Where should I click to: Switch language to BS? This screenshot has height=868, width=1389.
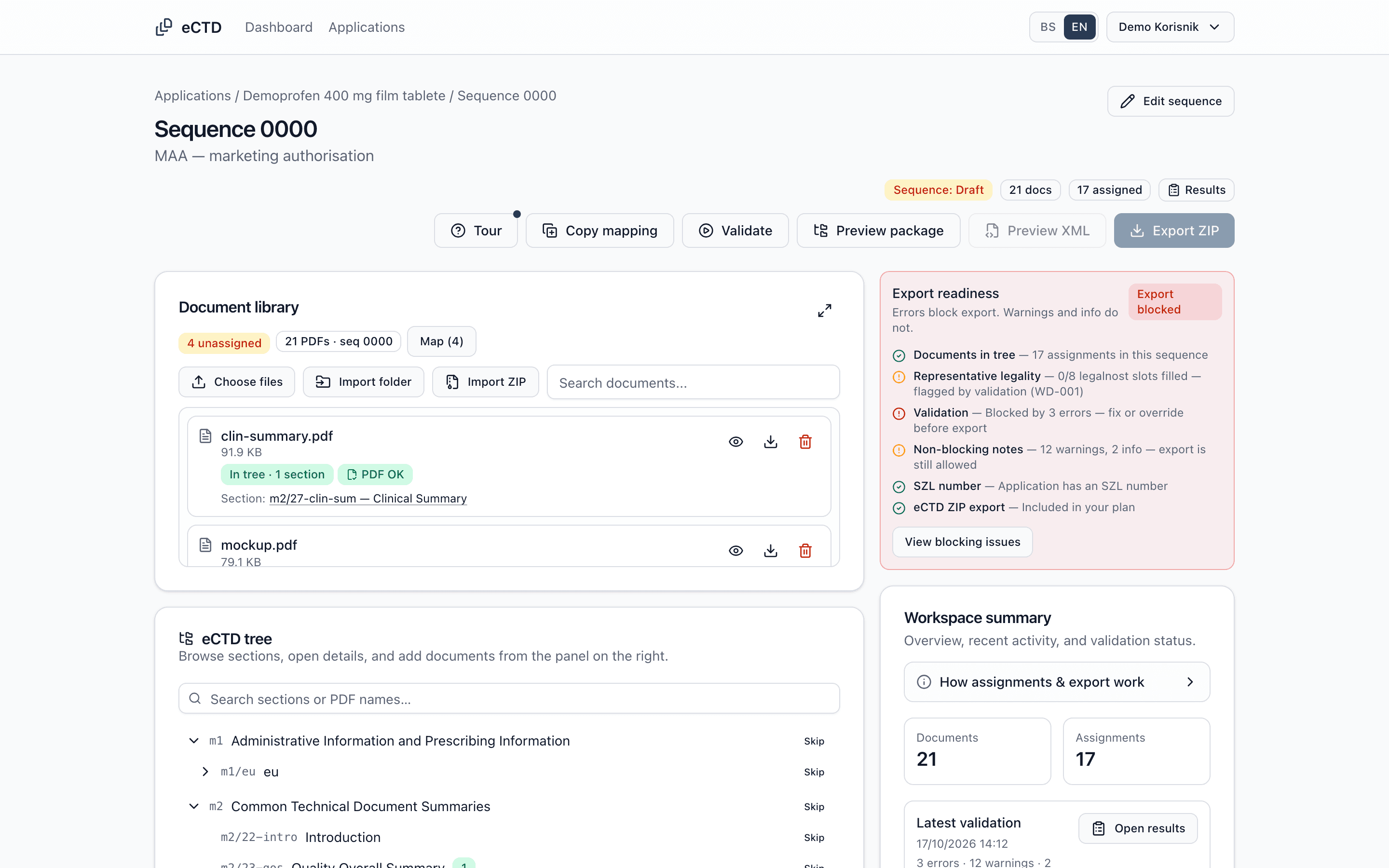click(x=1048, y=27)
